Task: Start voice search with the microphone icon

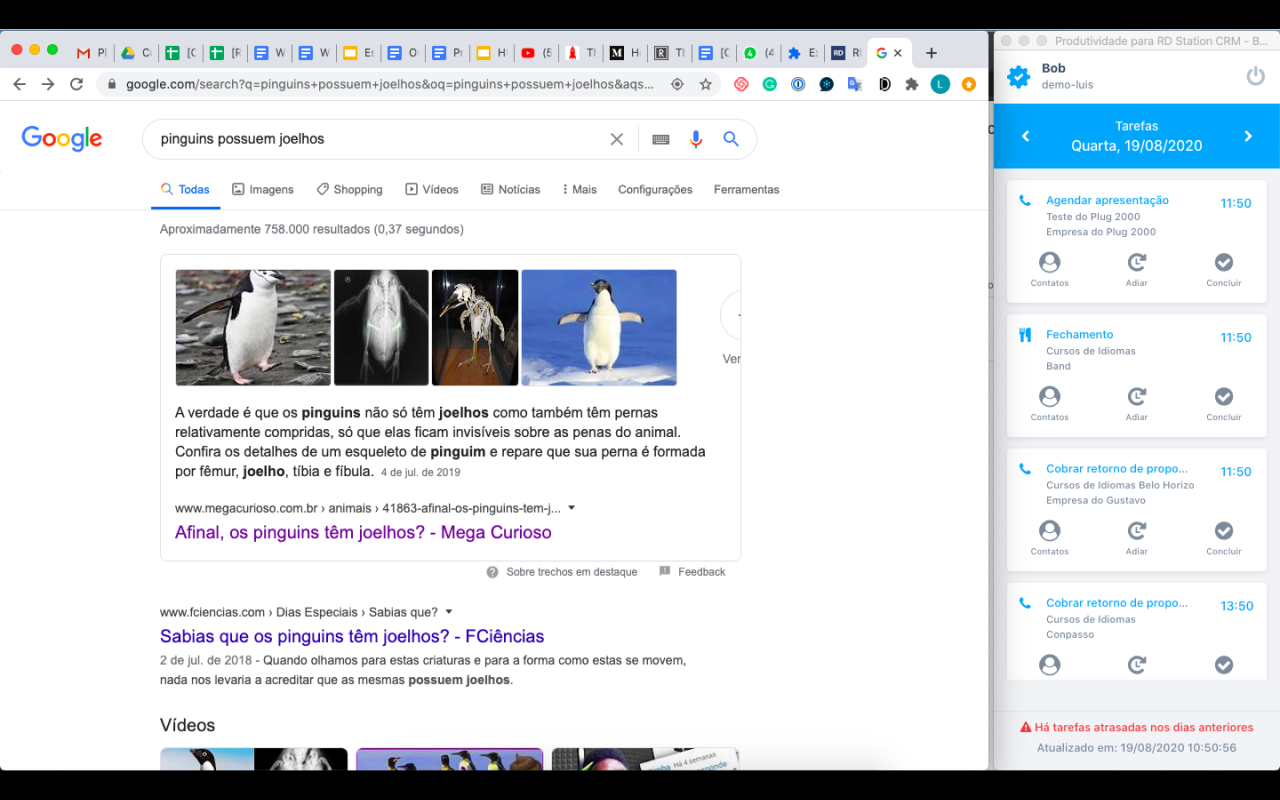Action: click(696, 139)
